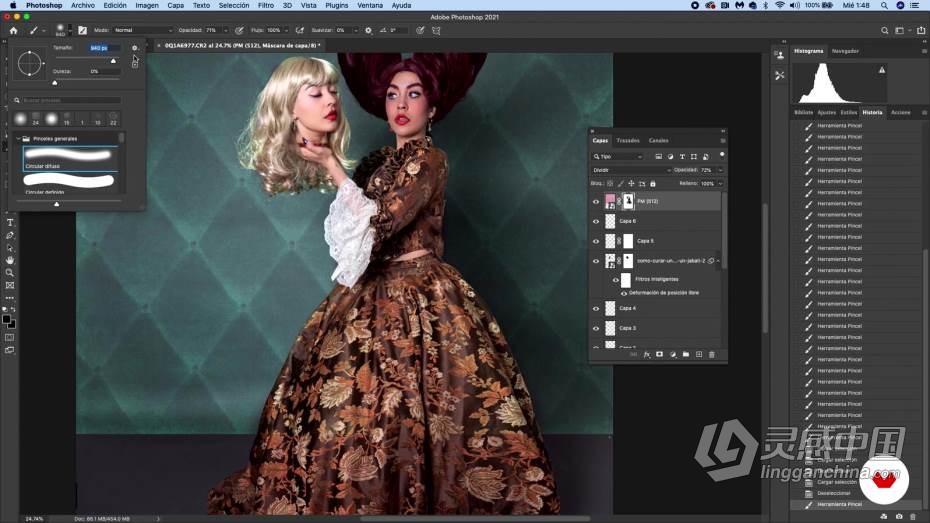Image resolution: width=930 pixels, height=523 pixels.
Task: Select the Circular definido brush preset
Action: coord(69,183)
